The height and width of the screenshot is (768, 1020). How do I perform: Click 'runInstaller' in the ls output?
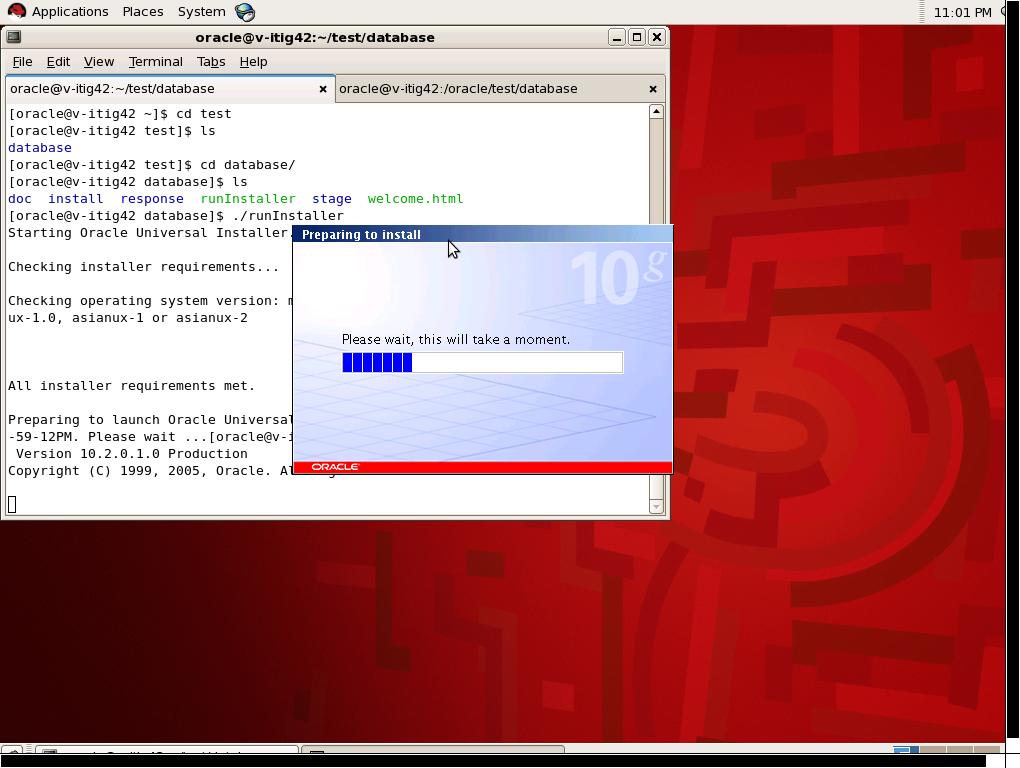pos(248,198)
